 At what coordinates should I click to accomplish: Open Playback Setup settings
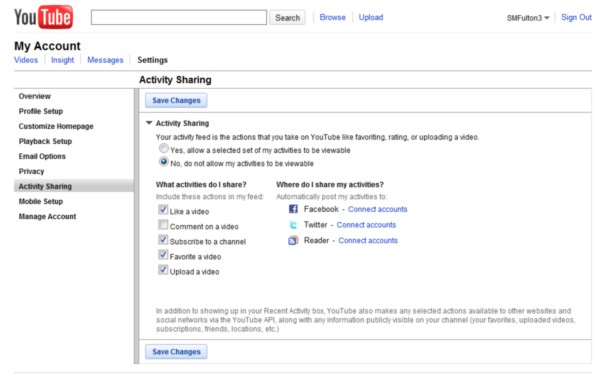pyautogui.click(x=45, y=141)
